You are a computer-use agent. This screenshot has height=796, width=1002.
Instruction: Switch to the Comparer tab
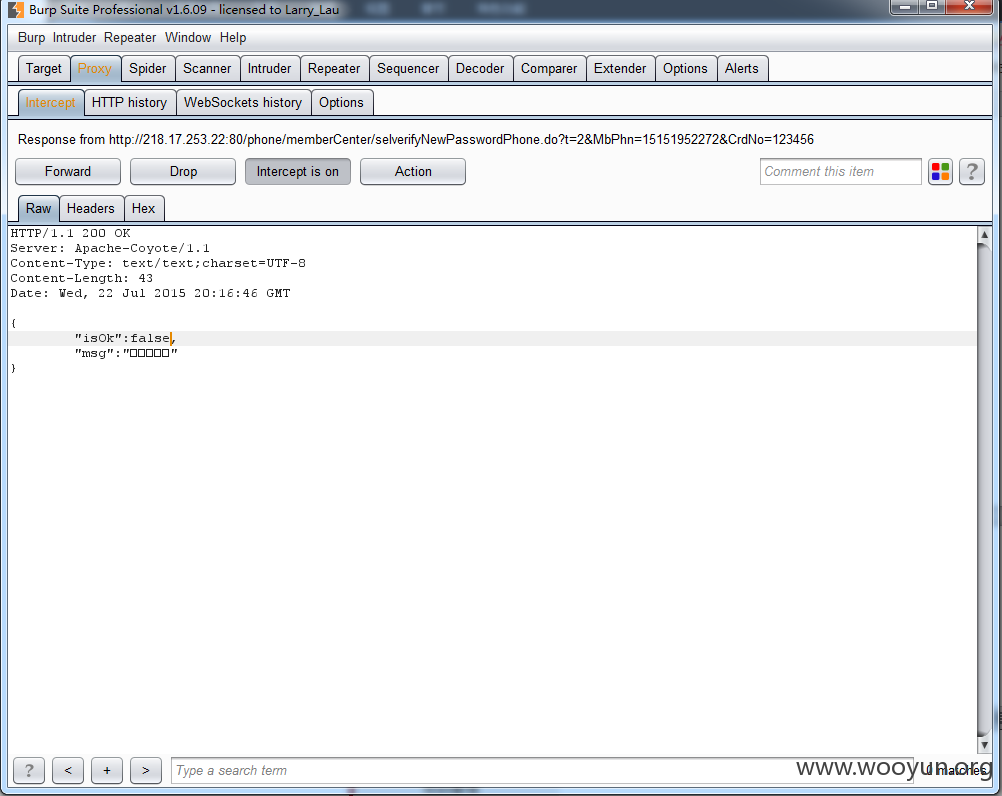(549, 68)
